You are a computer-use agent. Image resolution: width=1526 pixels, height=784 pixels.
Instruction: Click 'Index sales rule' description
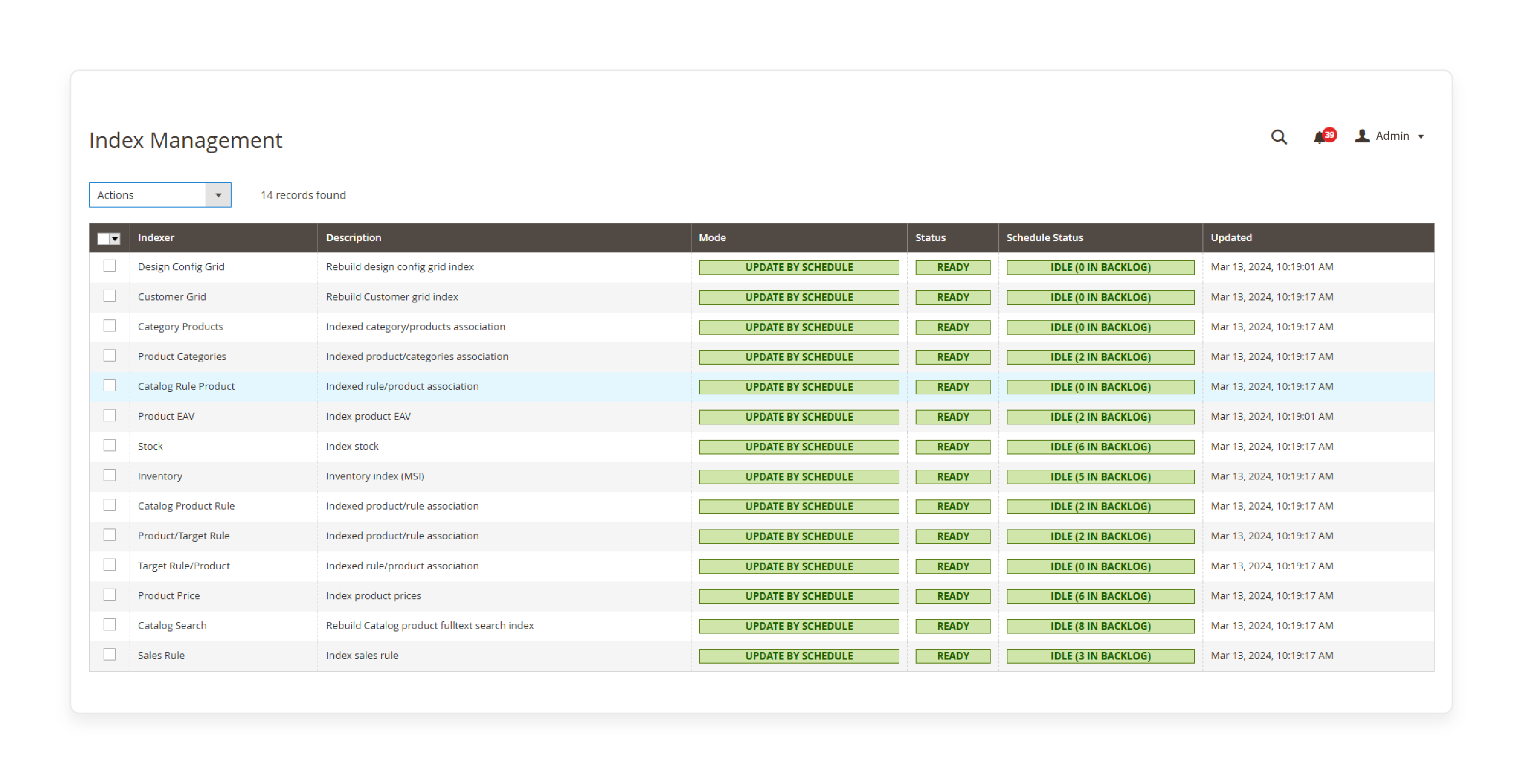coord(362,655)
